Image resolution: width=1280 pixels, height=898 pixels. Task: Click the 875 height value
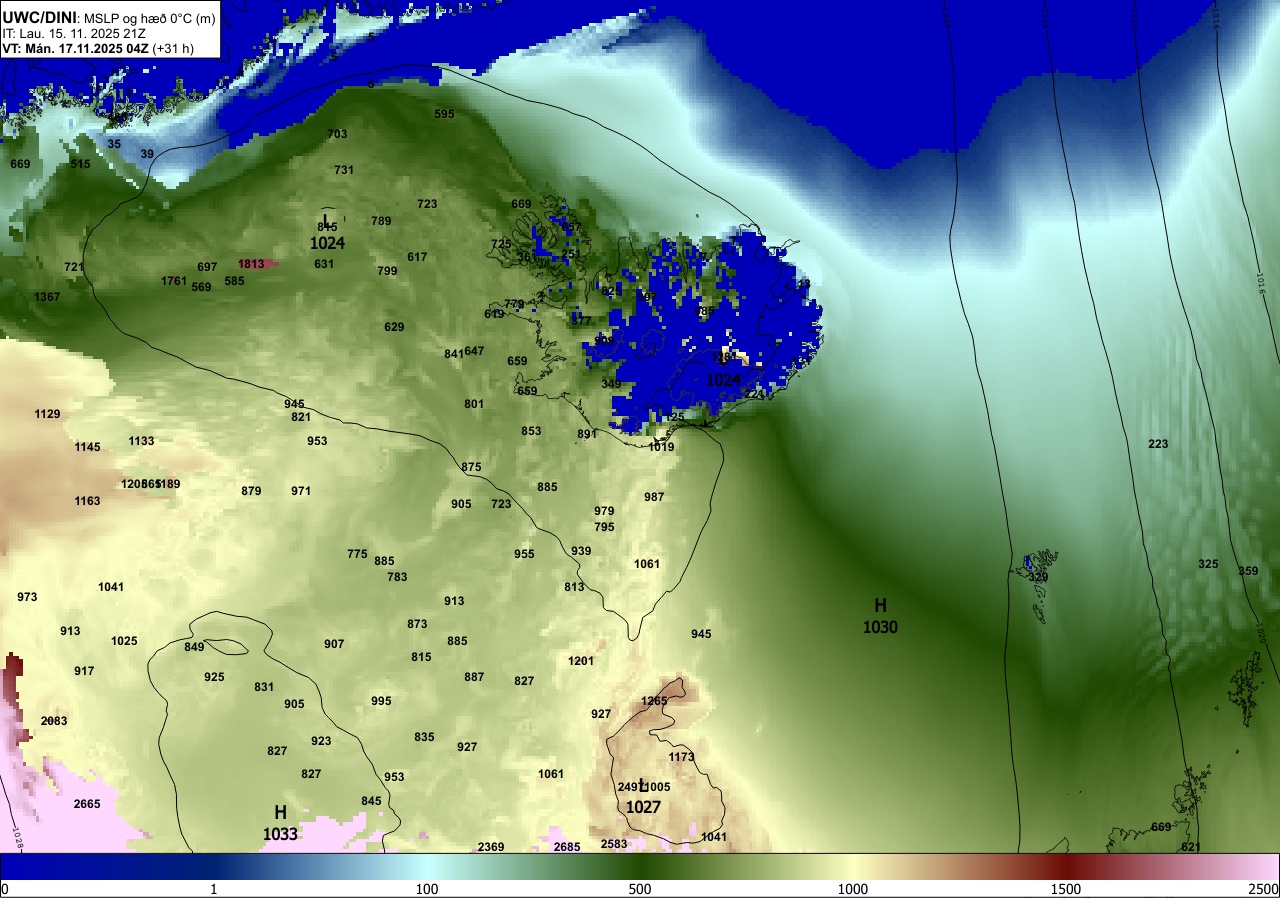point(471,467)
